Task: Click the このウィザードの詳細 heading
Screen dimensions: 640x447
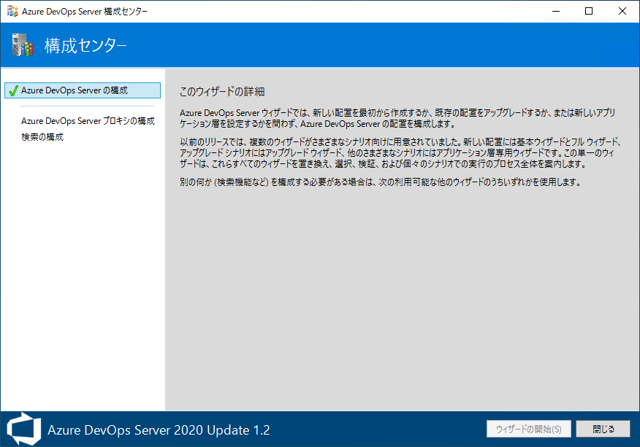Action: [222, 91]
